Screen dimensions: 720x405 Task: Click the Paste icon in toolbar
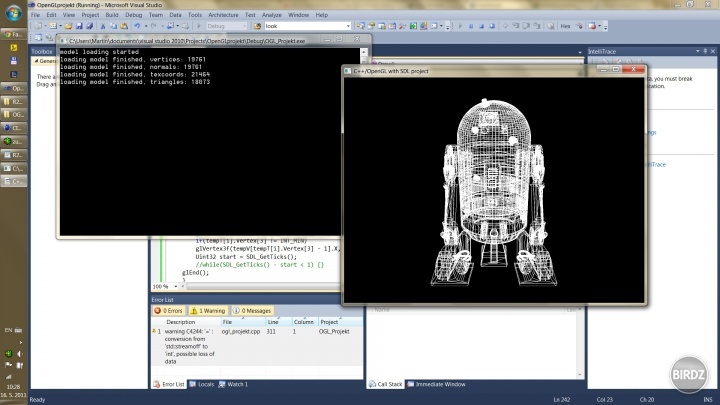tap(124, 26)
